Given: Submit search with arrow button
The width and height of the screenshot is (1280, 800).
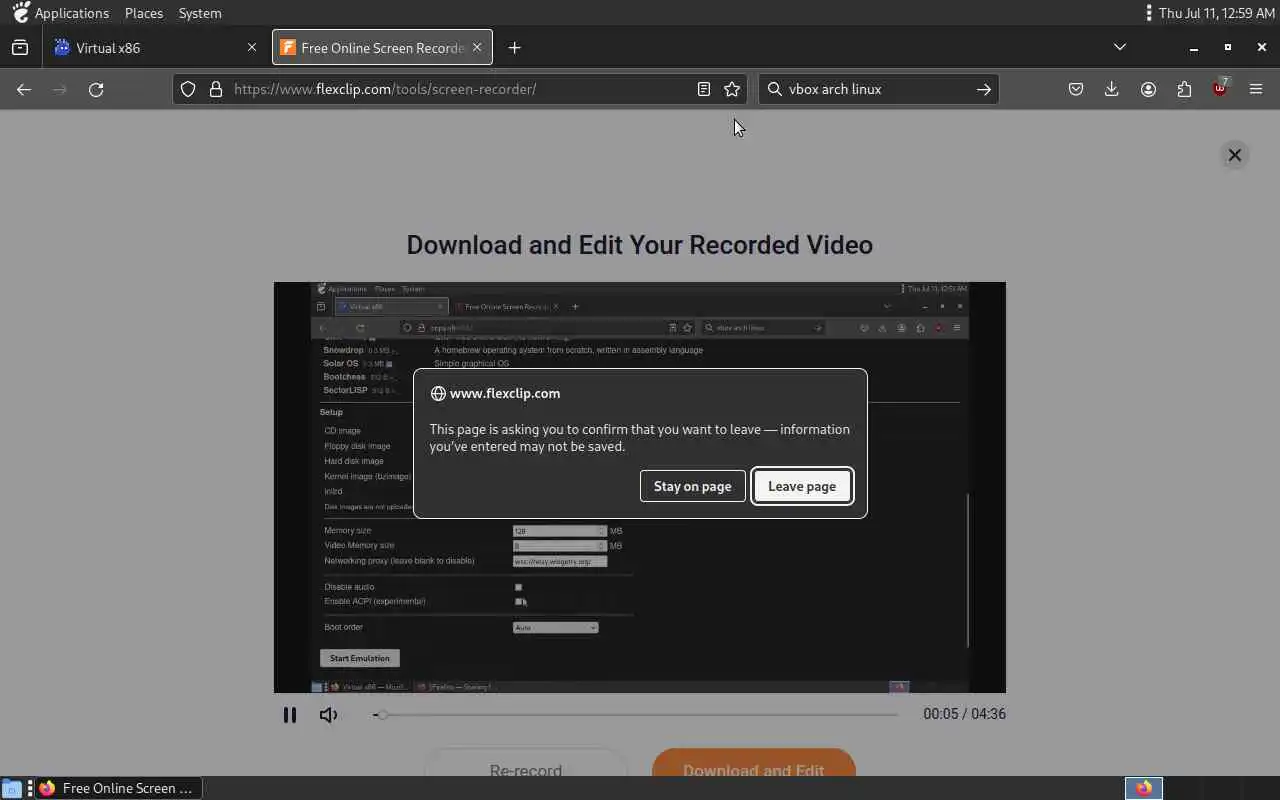Looking at the screenshot, I should [984, 89].
